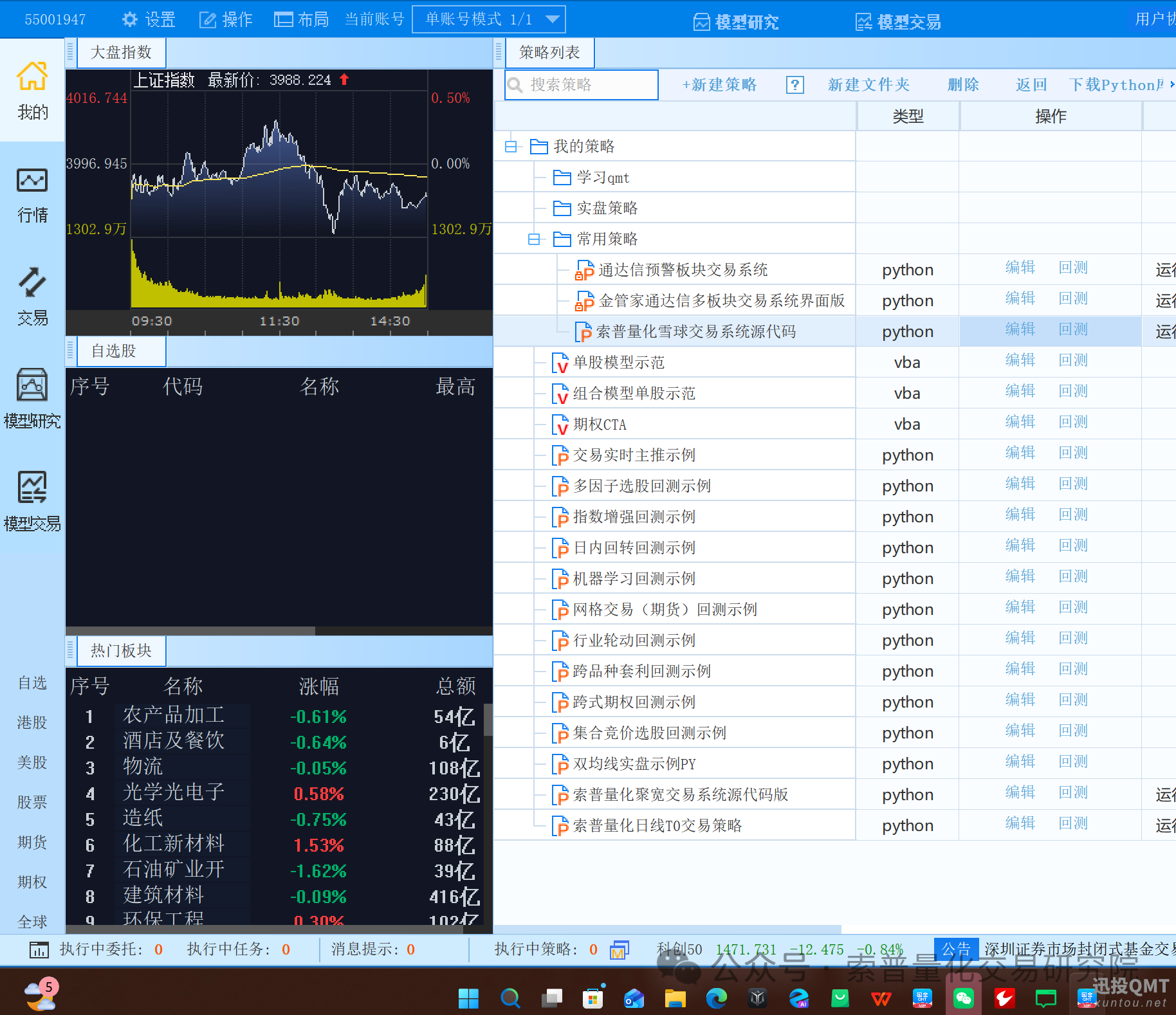Click the 搜索策略 search field
This screenshot has width=1176, height=1015.
[x=589, y=85]
